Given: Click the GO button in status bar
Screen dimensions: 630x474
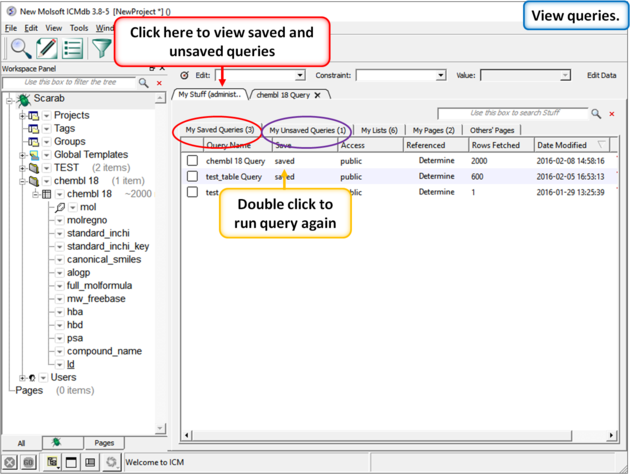Looking at the screenshot, I should (30, 462).
